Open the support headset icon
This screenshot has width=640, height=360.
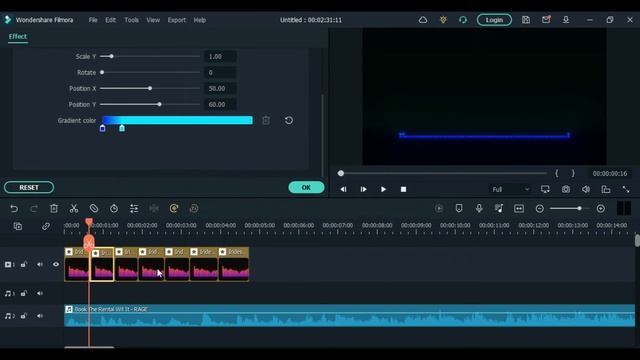[462, 20]
